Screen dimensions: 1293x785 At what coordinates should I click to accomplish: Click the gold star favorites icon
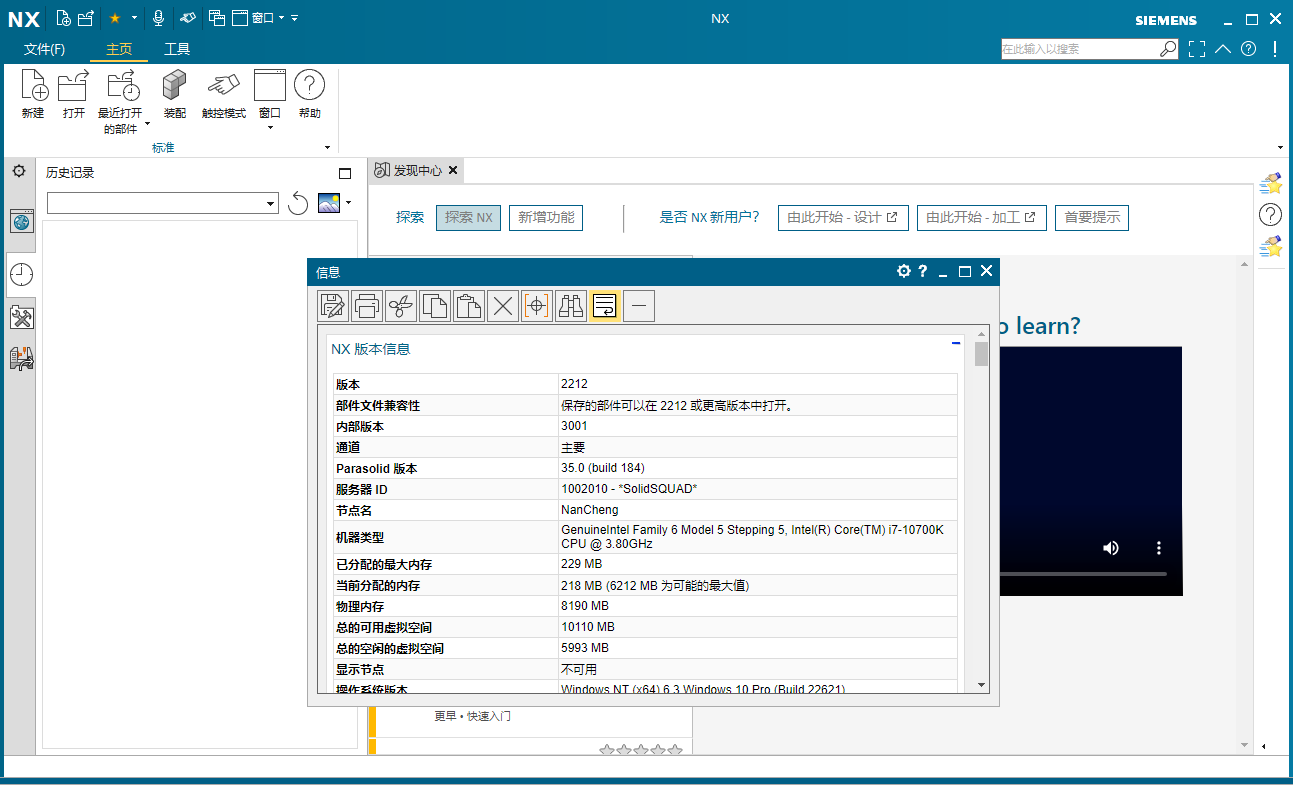(115, 18)
